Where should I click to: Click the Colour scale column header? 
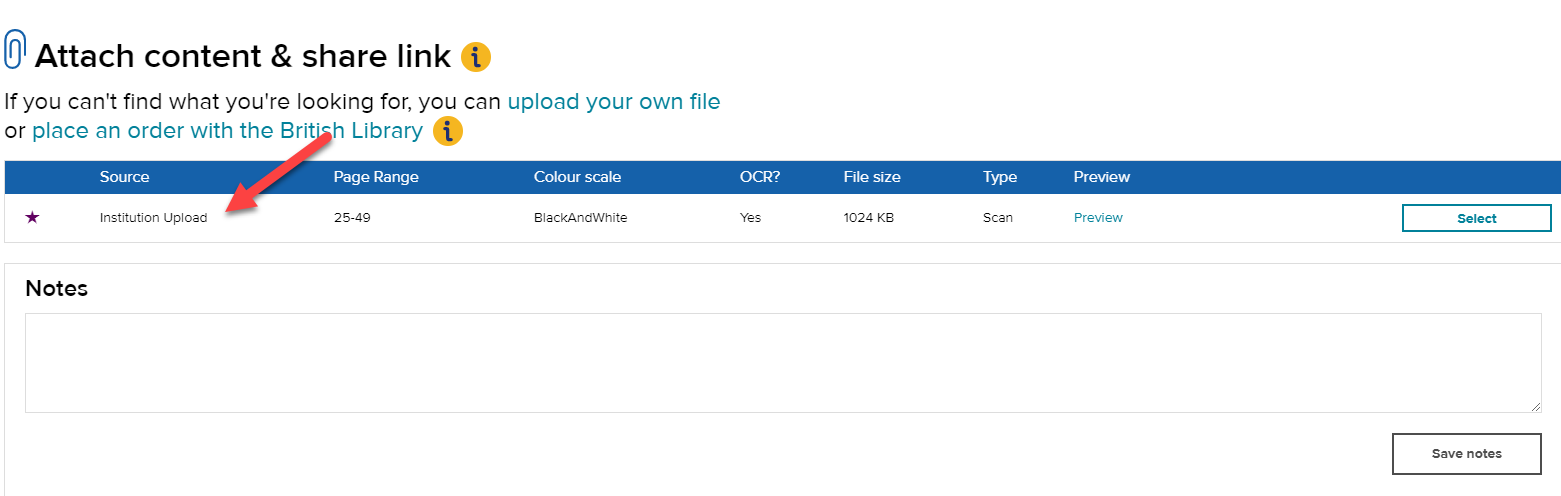point(577,177)
